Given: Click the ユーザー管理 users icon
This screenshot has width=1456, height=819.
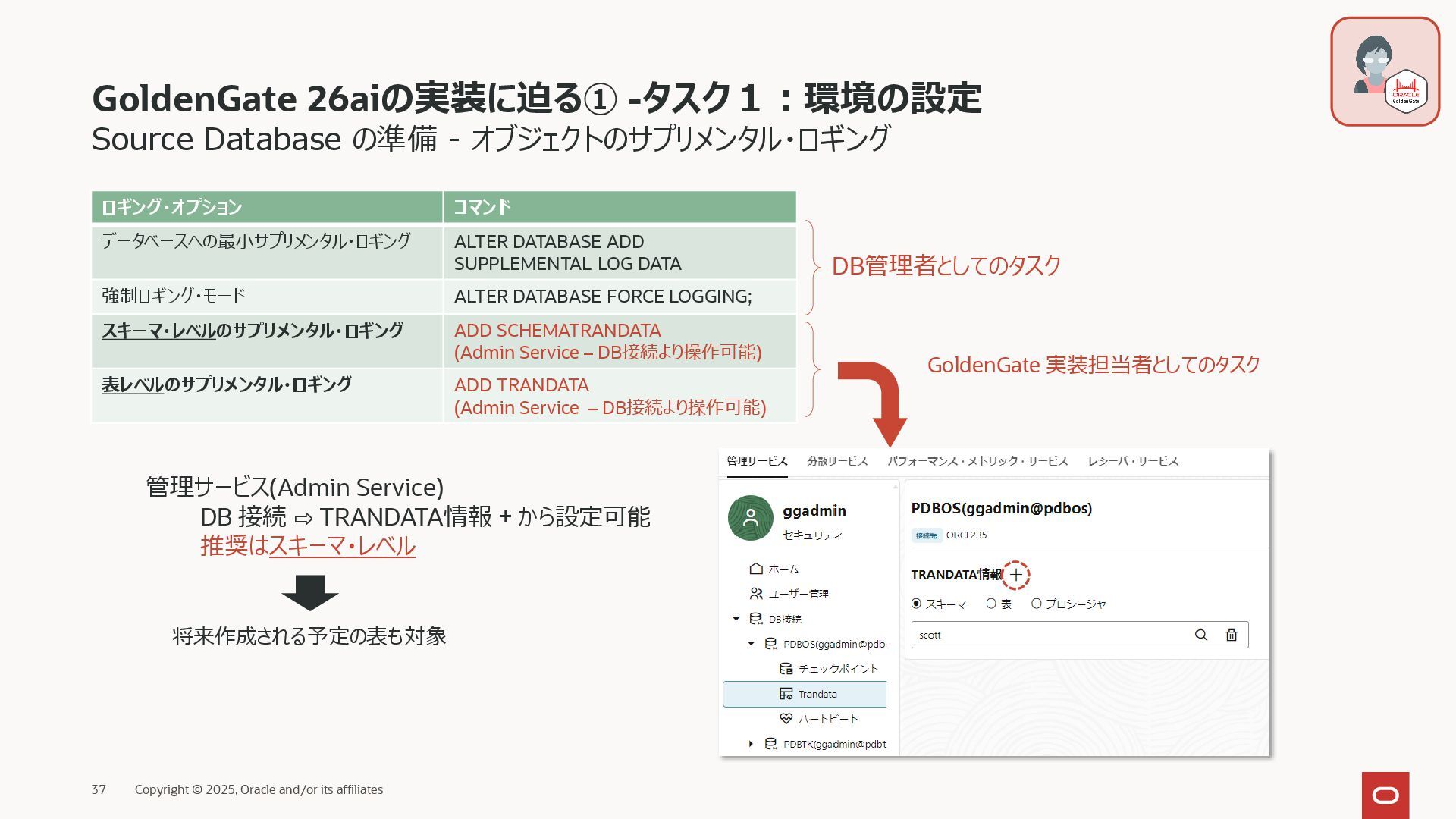Looking at the screenshot, I should pos(755,594).
